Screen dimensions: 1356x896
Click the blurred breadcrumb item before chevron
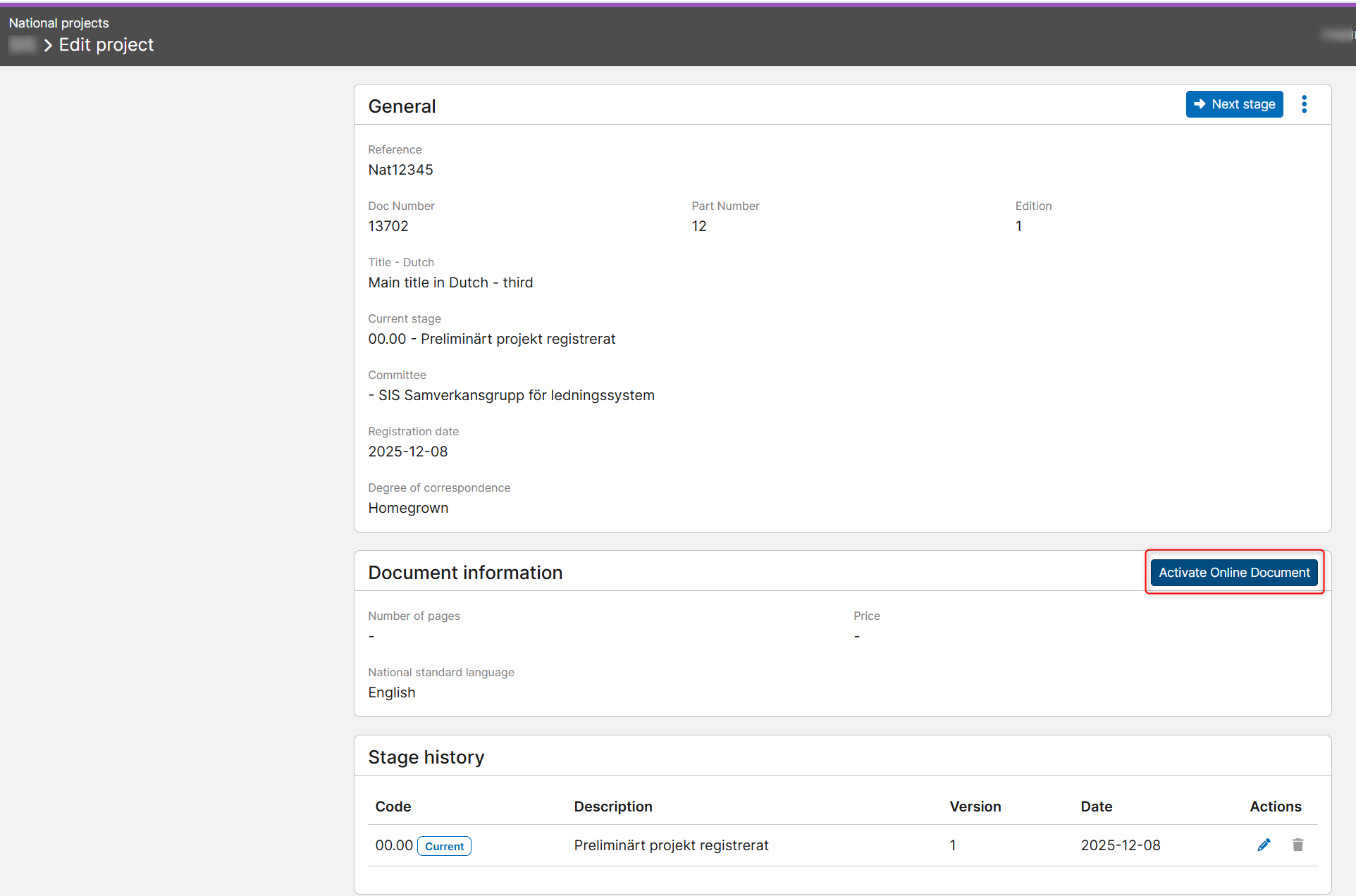(x=22, y=46)
